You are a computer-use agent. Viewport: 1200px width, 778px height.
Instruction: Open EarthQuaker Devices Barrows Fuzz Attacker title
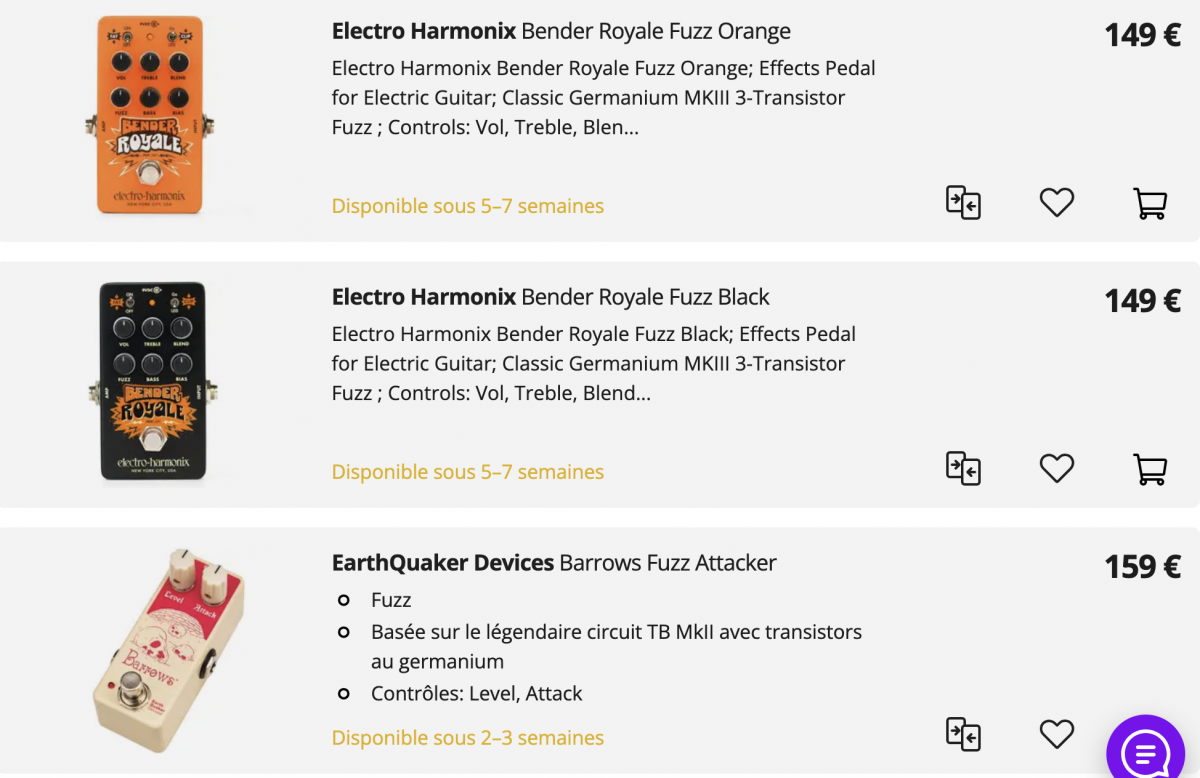(554, 563)
